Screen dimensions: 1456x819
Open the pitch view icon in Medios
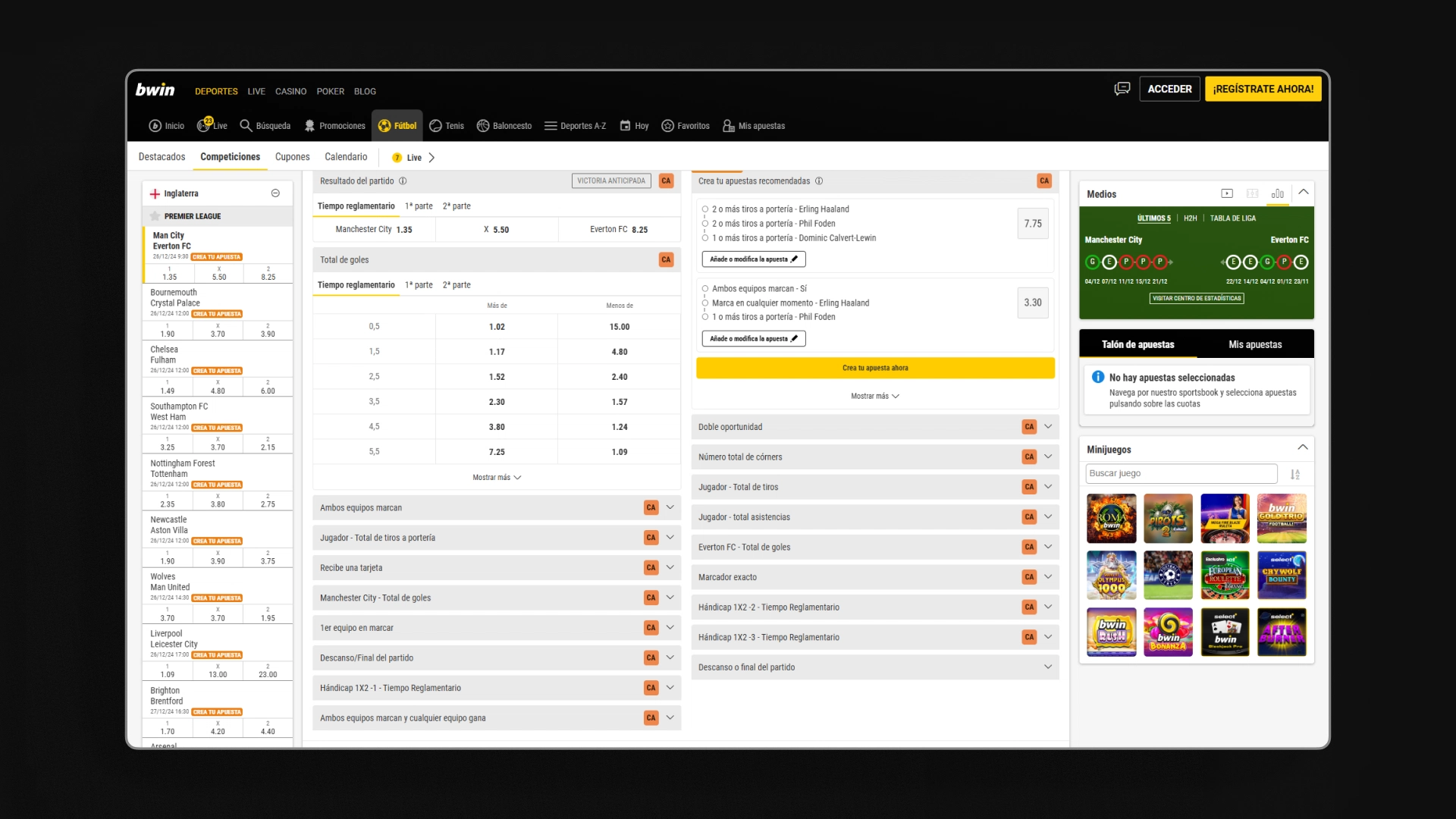click(x=1253, y=194)
